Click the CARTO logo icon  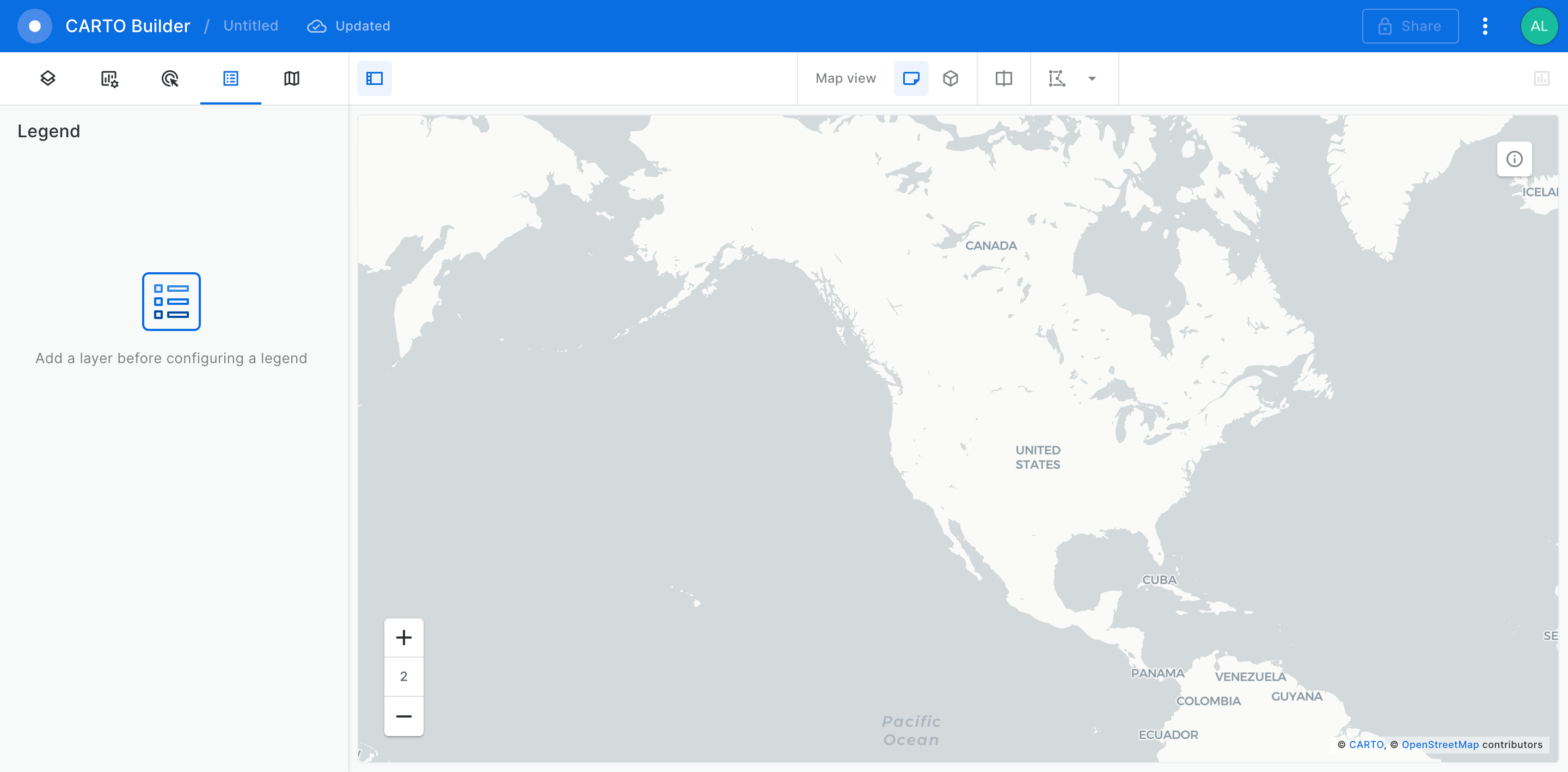(35, 26)
